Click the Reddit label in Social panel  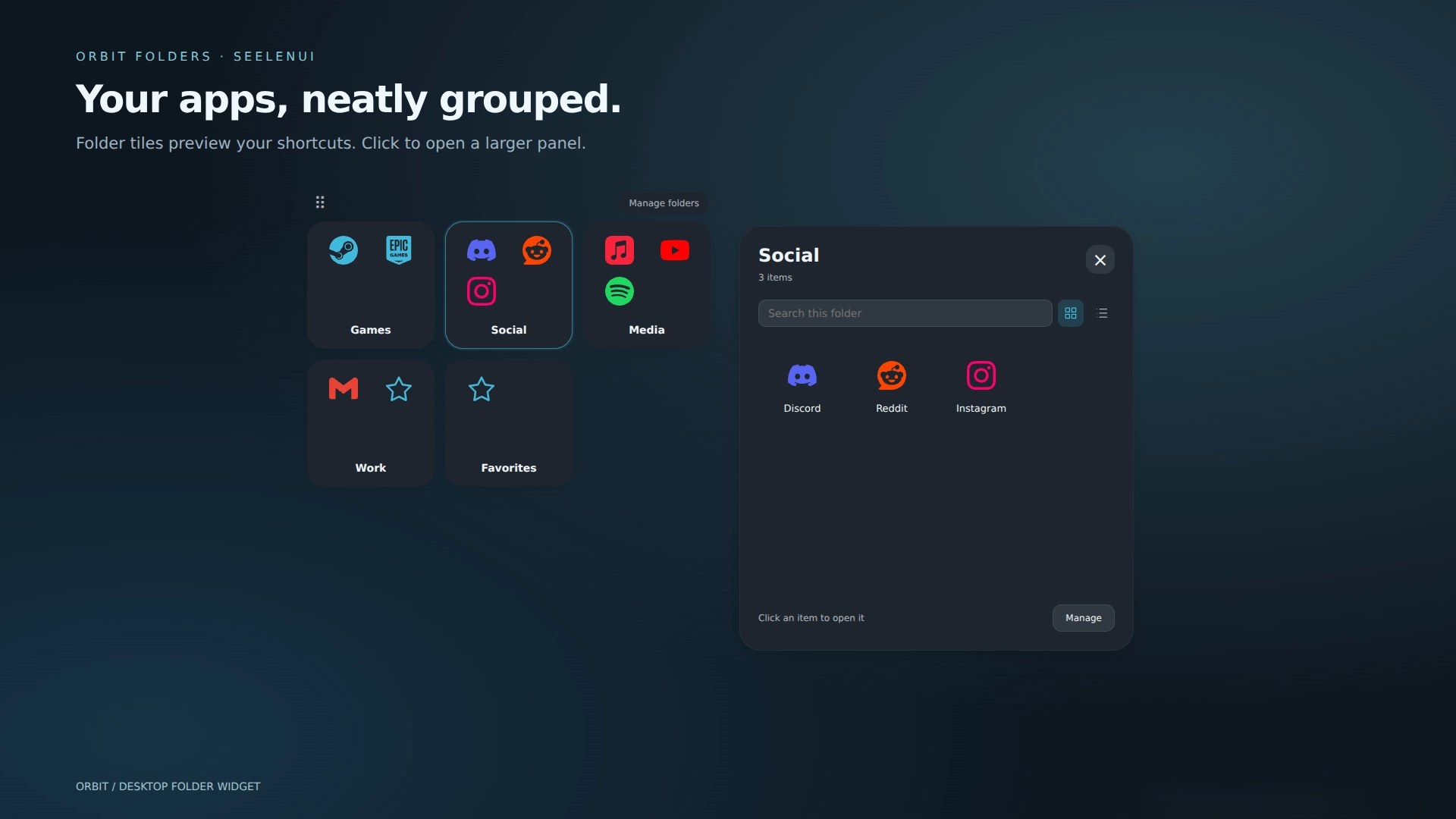892,409
